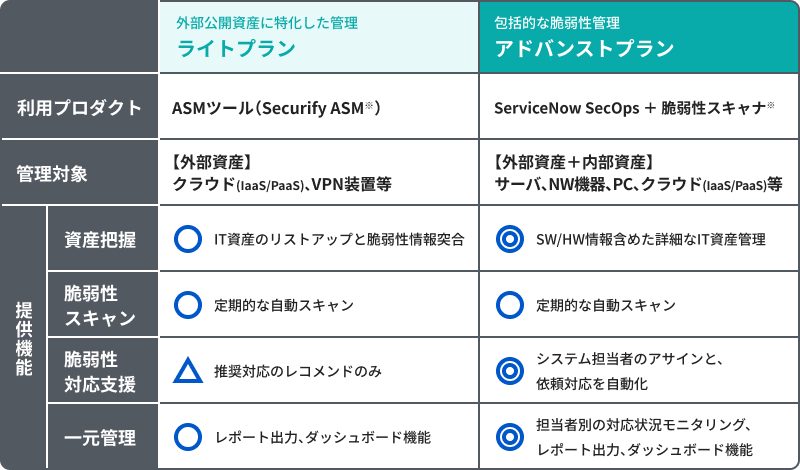Click the circle icon for アドバンストプラン 定期的な自動スキャン

(x=510, y=305)
